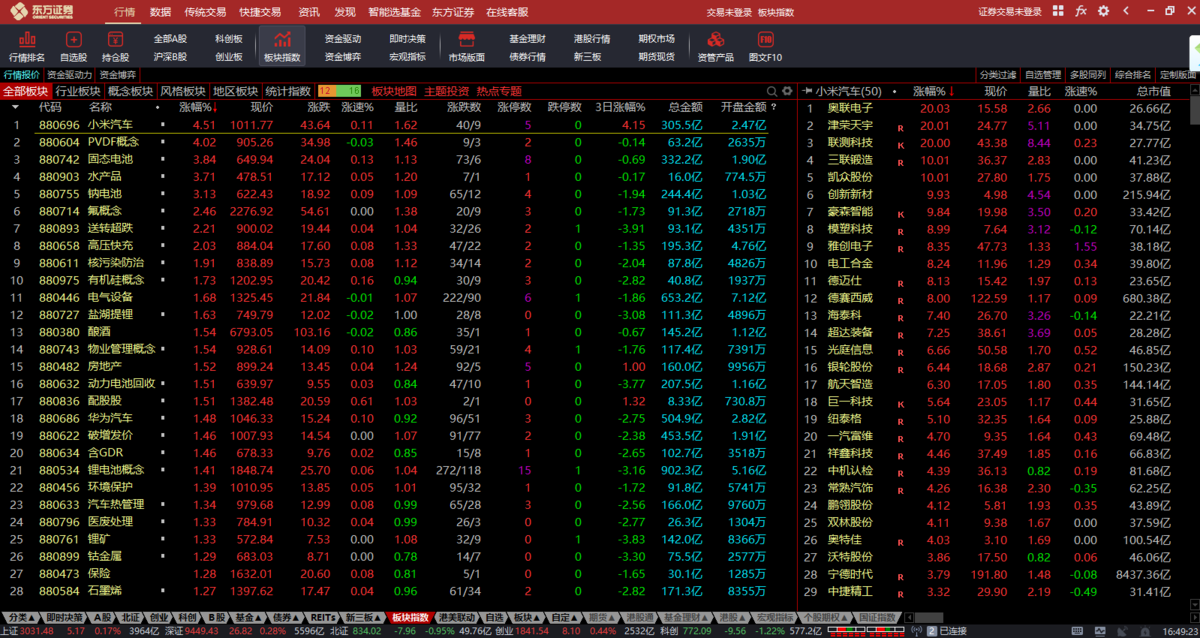
Task: Click 证券交易未登录 to log in
Action: [x=1009, y=12]
